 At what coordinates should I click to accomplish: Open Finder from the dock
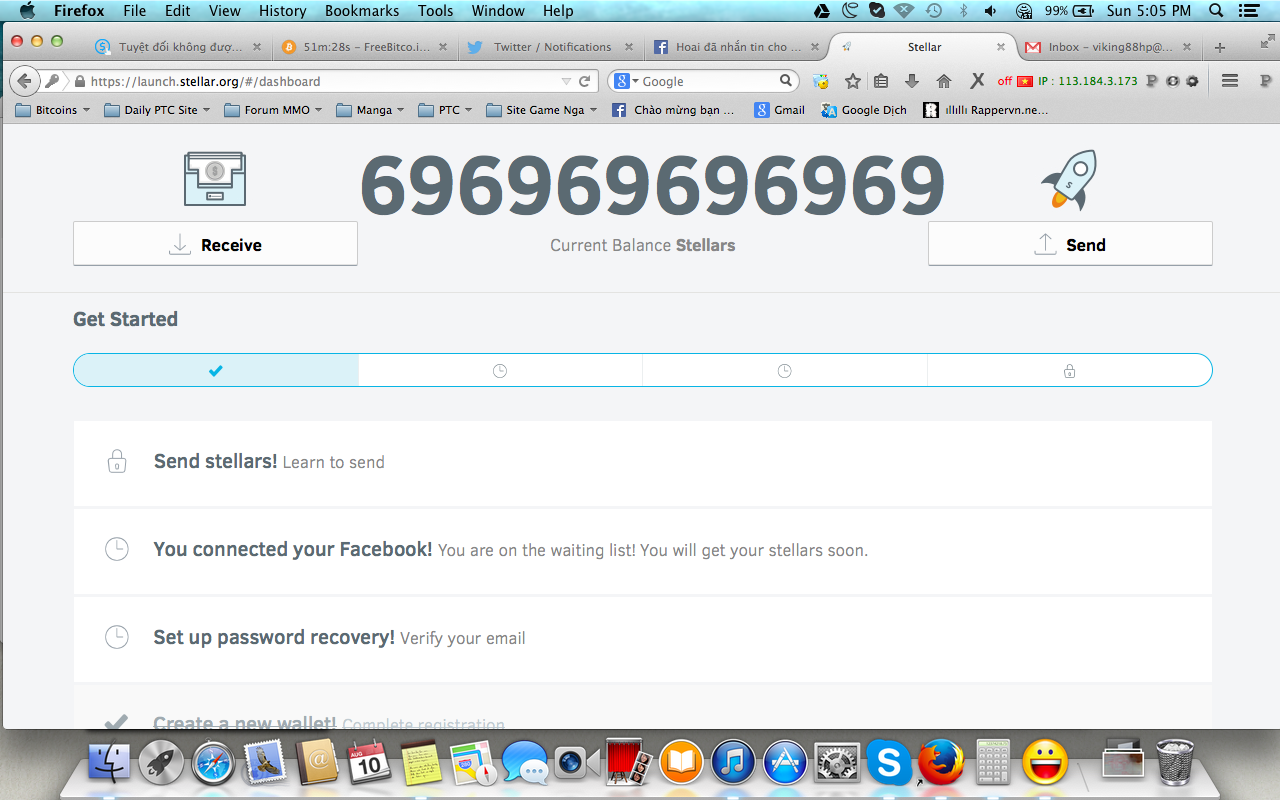tap(110, 765)
